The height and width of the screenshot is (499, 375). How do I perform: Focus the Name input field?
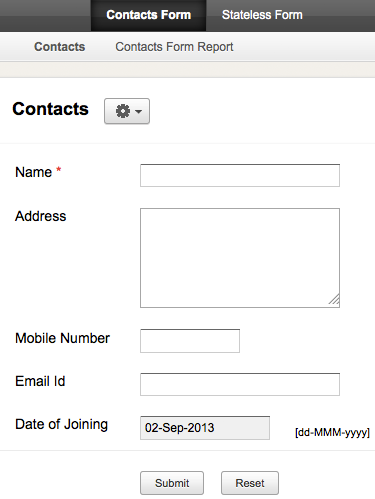pos(240,175)
